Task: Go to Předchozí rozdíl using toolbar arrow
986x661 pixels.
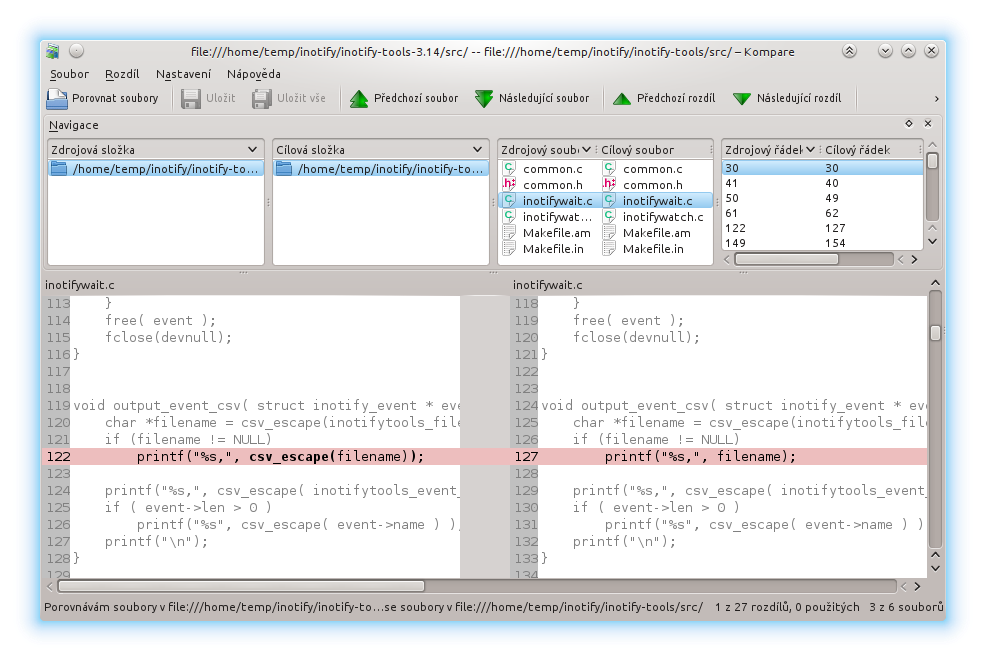Action: [622, 99]
